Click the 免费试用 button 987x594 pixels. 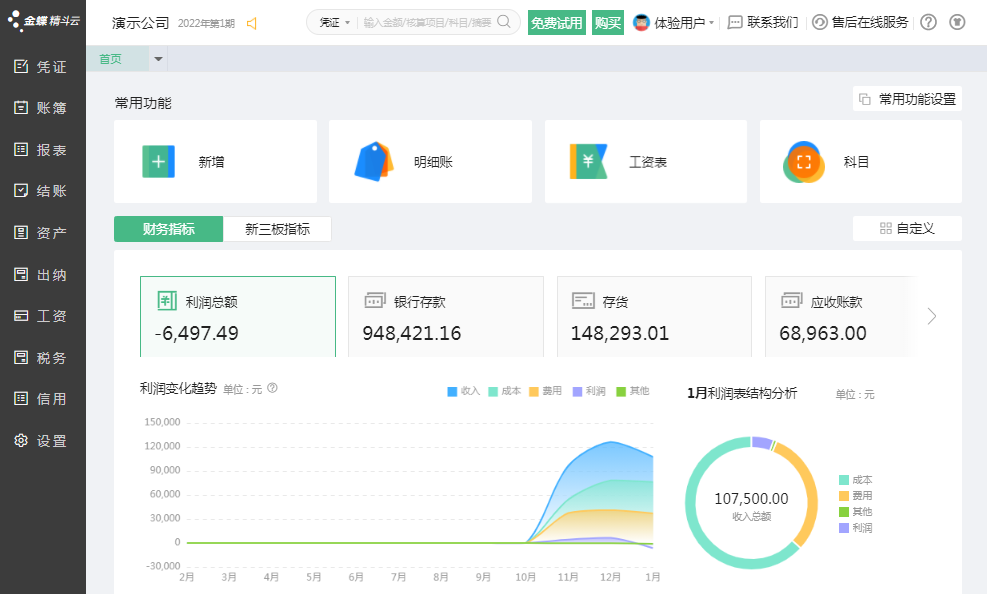click(556, 23)
